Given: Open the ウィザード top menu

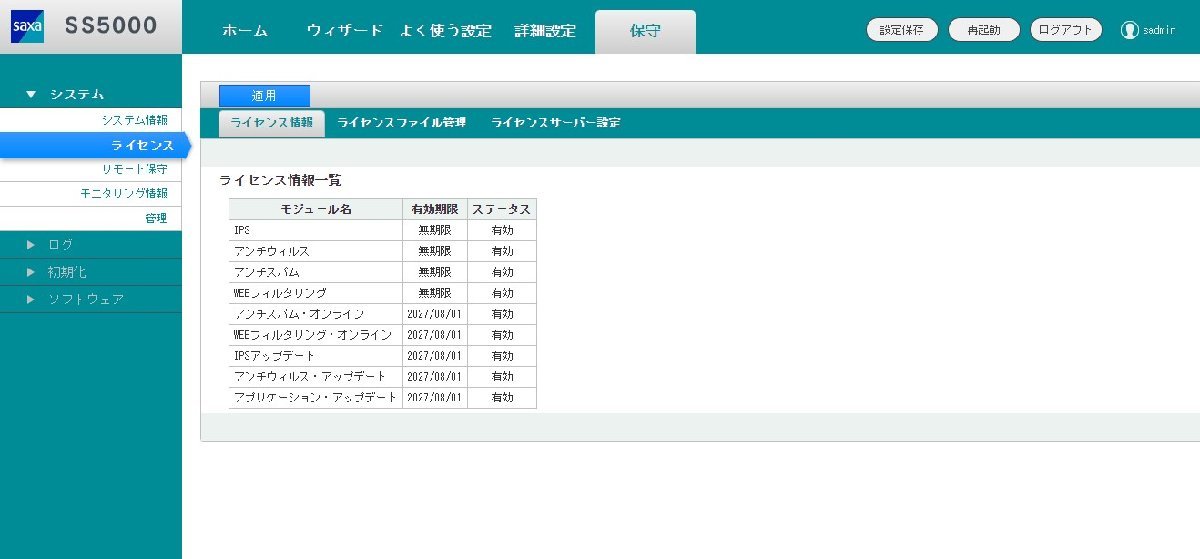Looking at the screenshot, I should (x=345, y=30).
